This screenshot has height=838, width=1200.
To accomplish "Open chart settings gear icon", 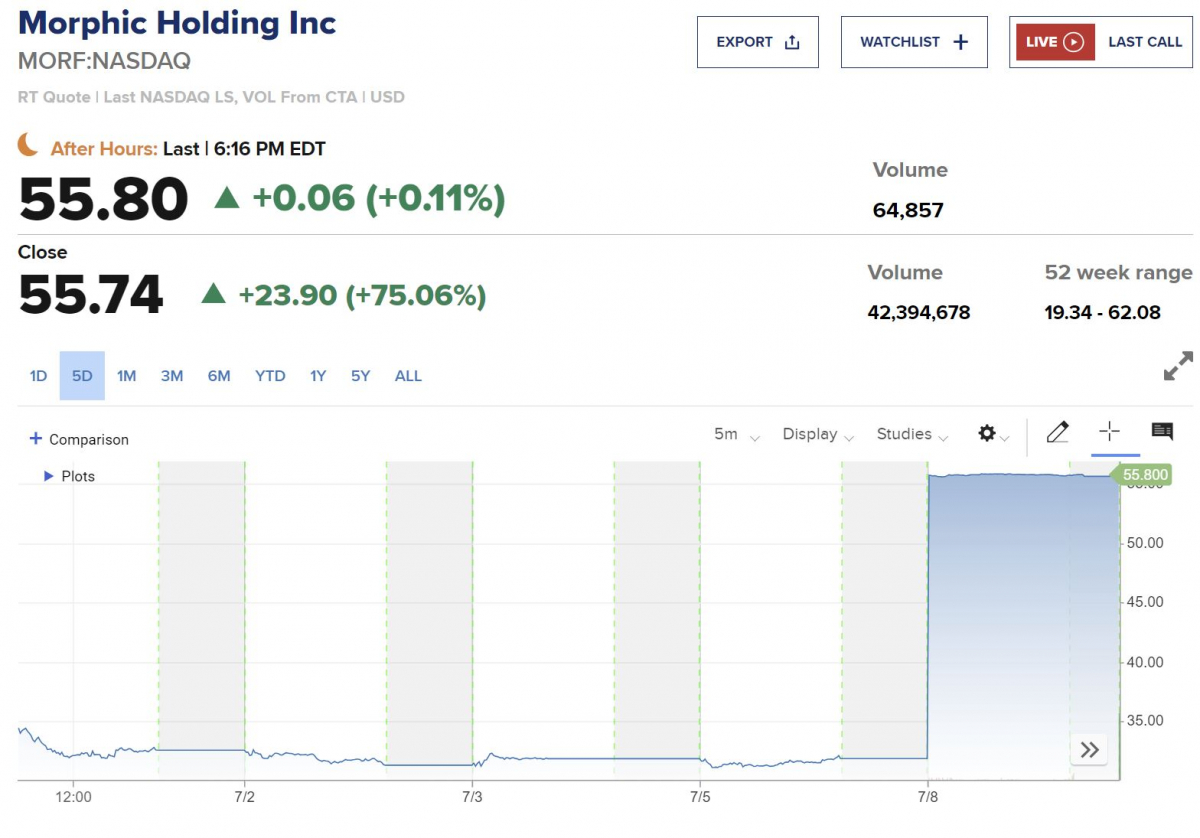I will [x=987, y=434].
